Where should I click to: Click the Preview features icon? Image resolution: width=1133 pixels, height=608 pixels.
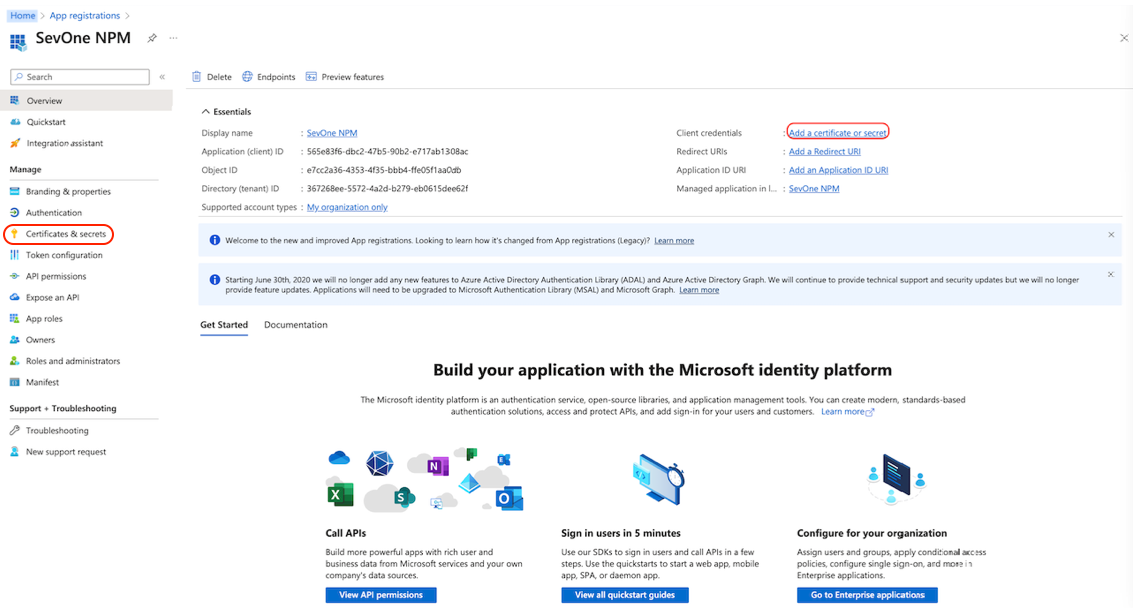coord(311,77)
